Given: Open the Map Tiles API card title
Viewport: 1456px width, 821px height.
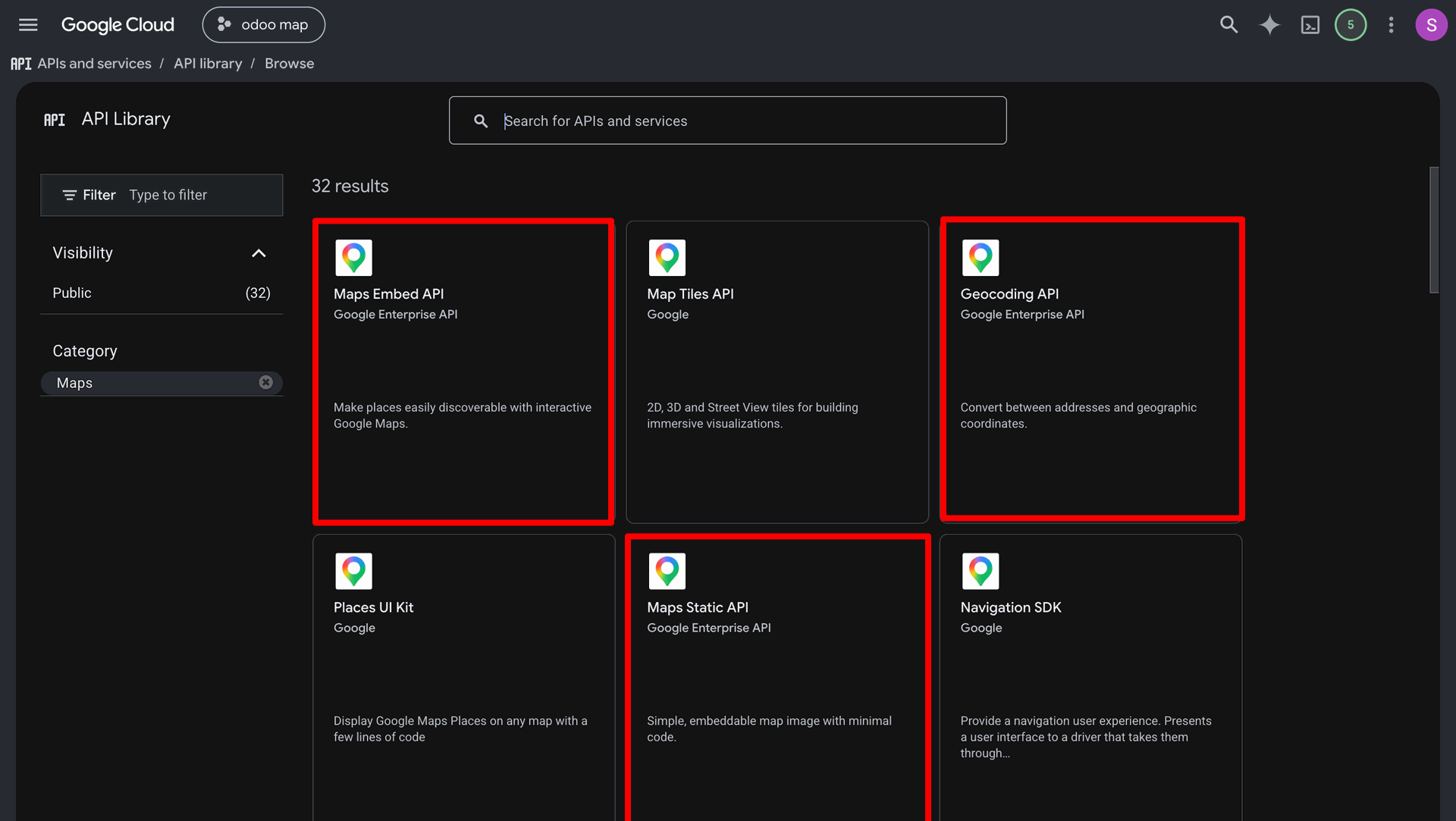Looking at the screenshot, I should click(690, 294).
